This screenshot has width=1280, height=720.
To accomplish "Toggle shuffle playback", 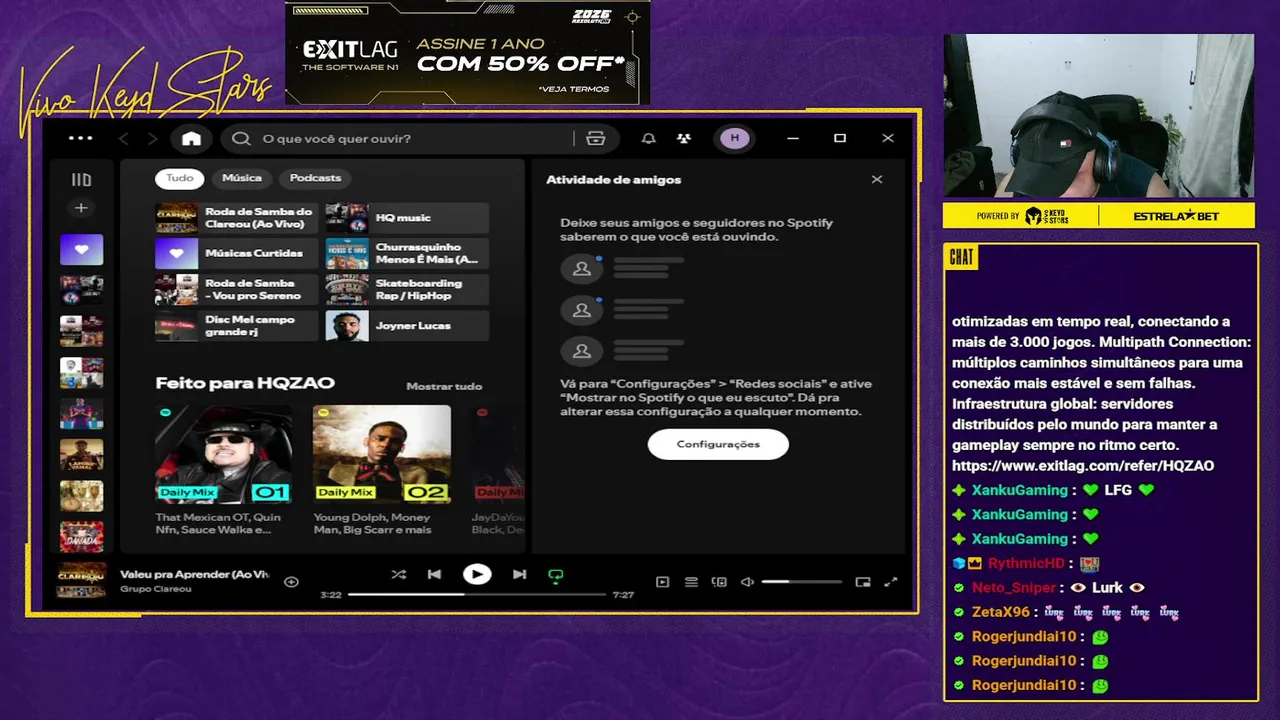I will pos(399,575).
